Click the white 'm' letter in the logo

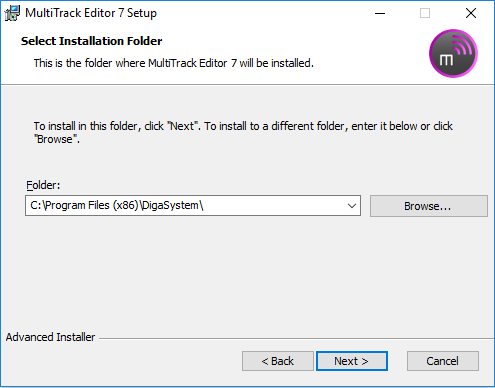[x=446, y=60]
